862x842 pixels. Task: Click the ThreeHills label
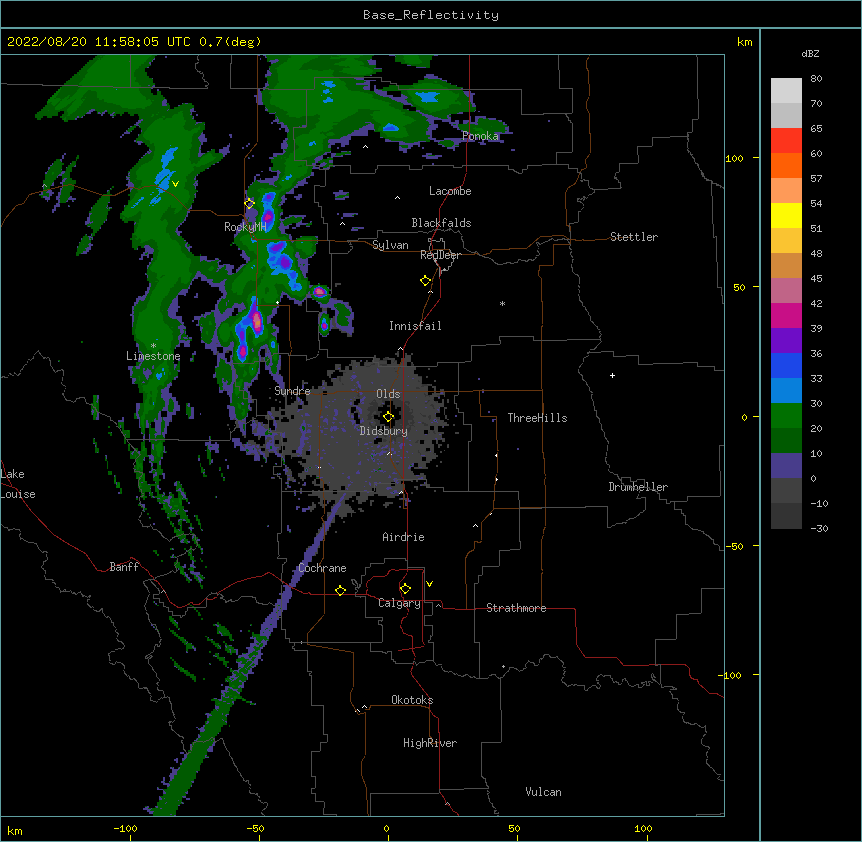point(538,418)
